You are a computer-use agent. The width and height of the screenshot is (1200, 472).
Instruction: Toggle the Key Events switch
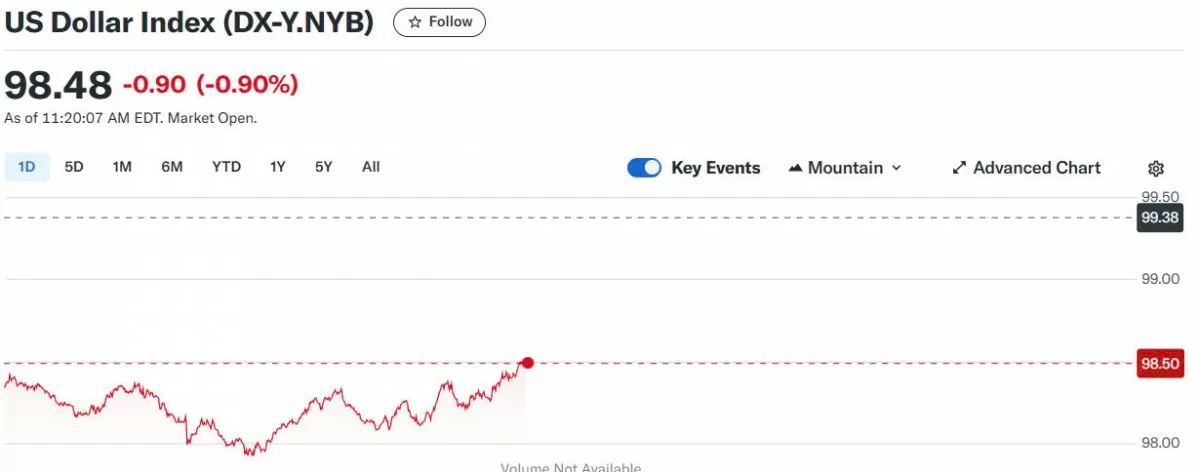644,168
